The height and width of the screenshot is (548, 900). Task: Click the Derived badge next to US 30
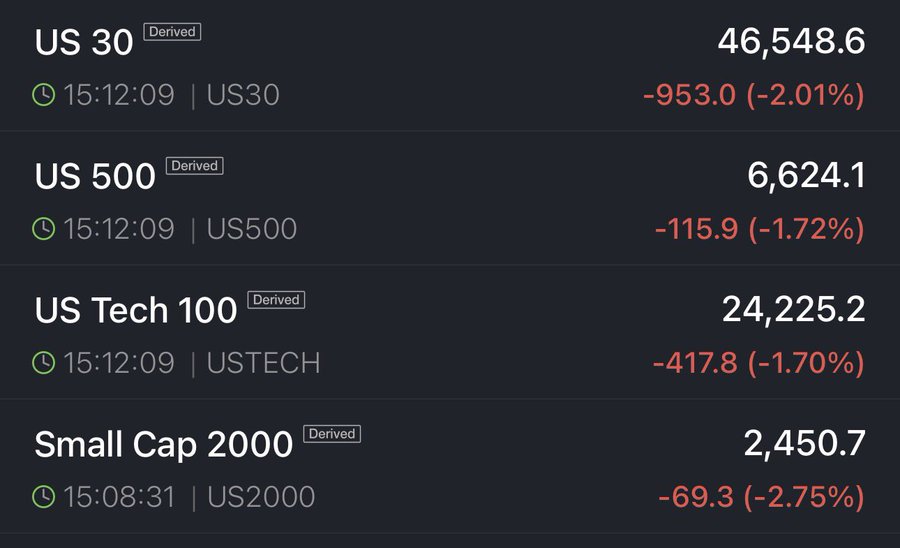click(173, 32)
